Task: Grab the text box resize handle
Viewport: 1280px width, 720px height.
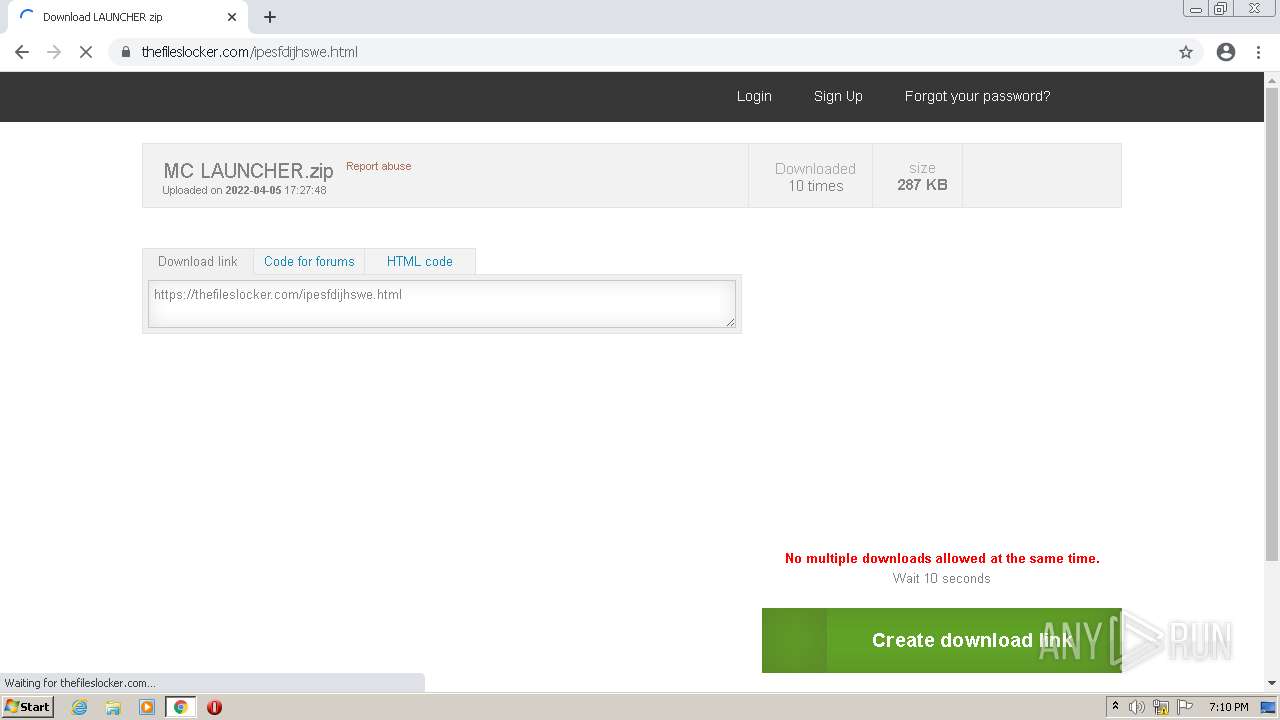Action: click(x=730, y=322)
